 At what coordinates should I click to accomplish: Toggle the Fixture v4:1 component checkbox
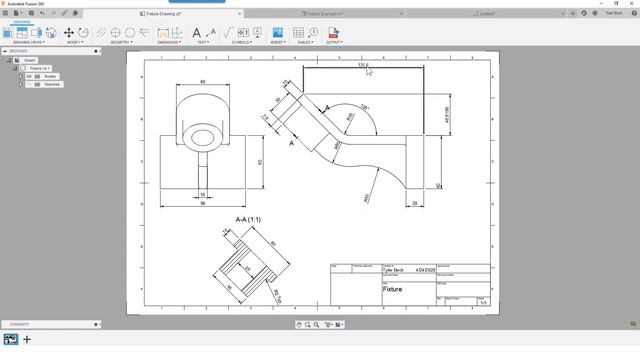point(23,68)
